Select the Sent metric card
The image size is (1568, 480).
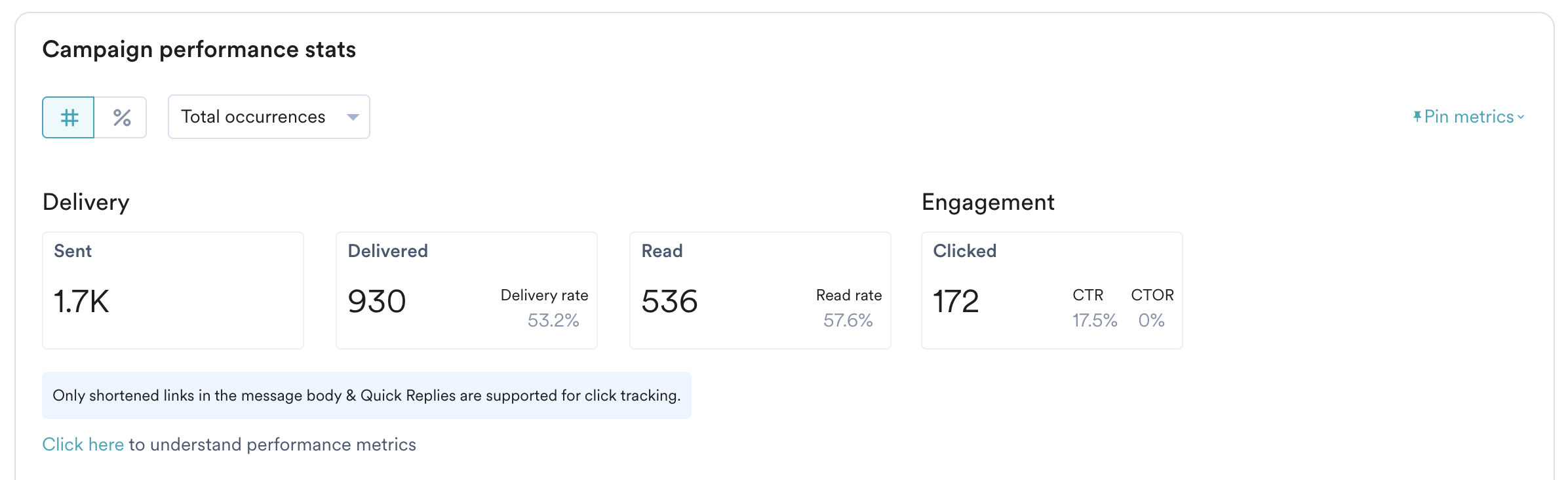click(x=173, y=290)
